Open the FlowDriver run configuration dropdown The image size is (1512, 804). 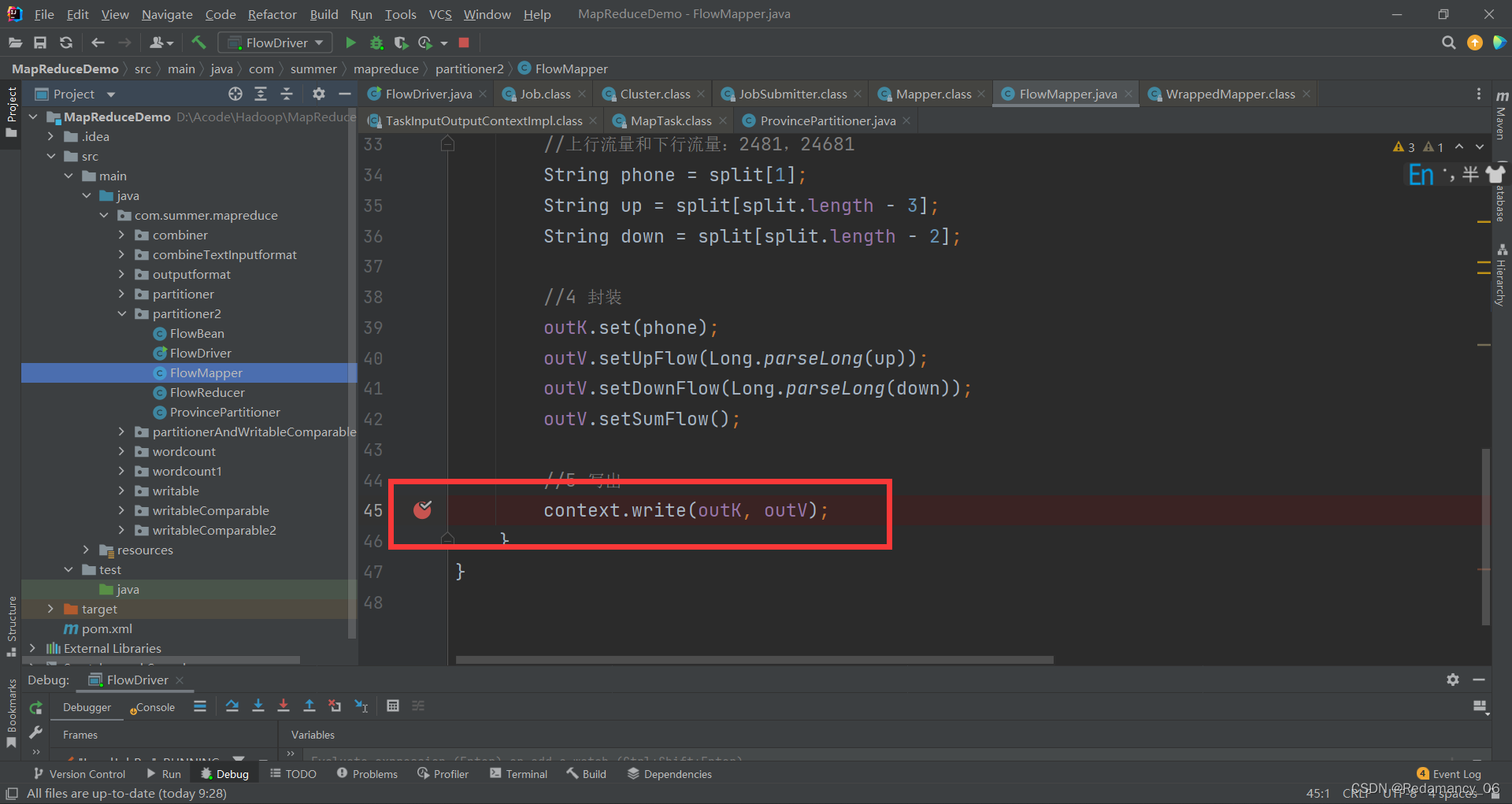(x=276, y=43)
